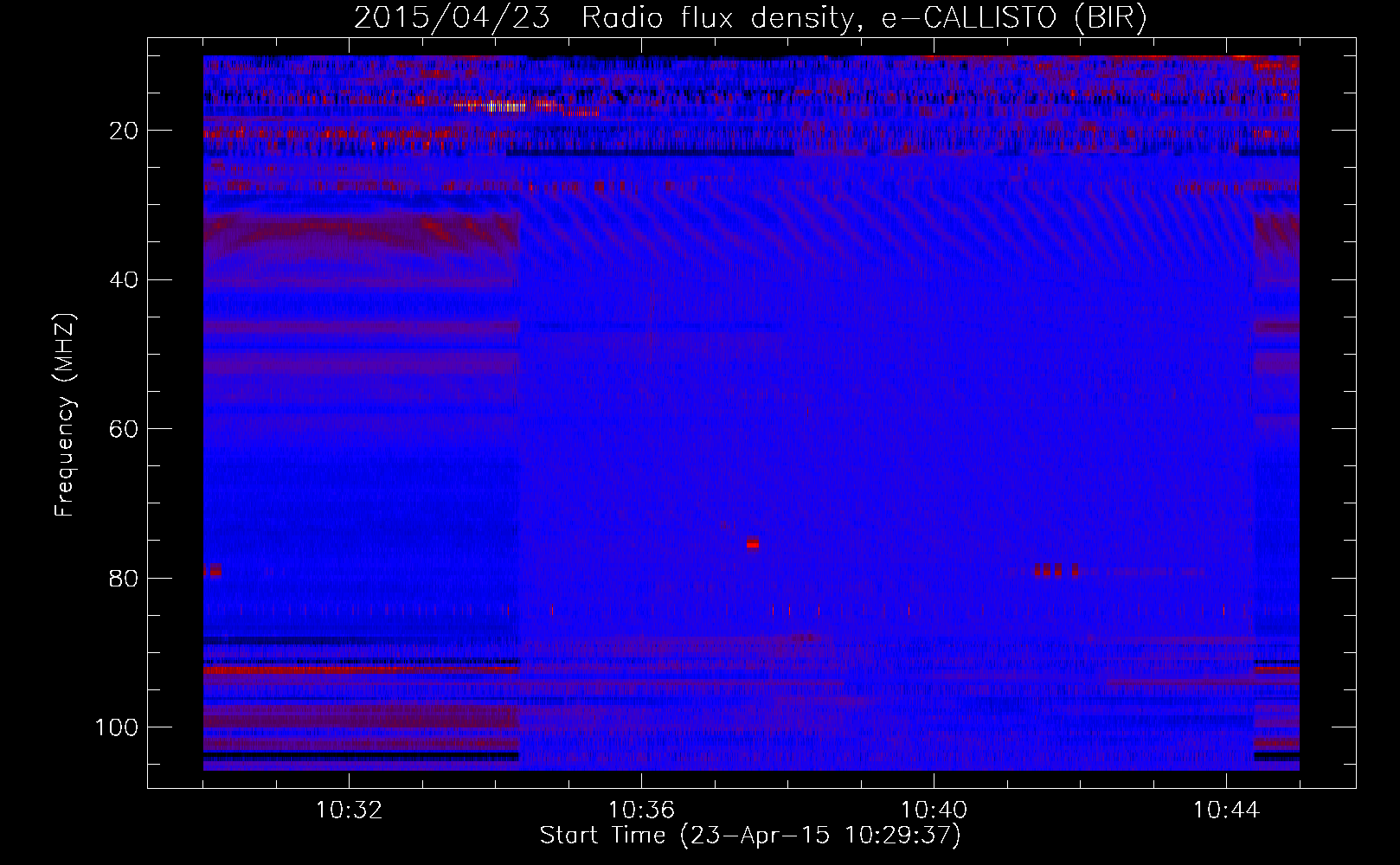Click the 80 MHz frequency tick label
1400x865 pixels.
[x=124, y=578]
